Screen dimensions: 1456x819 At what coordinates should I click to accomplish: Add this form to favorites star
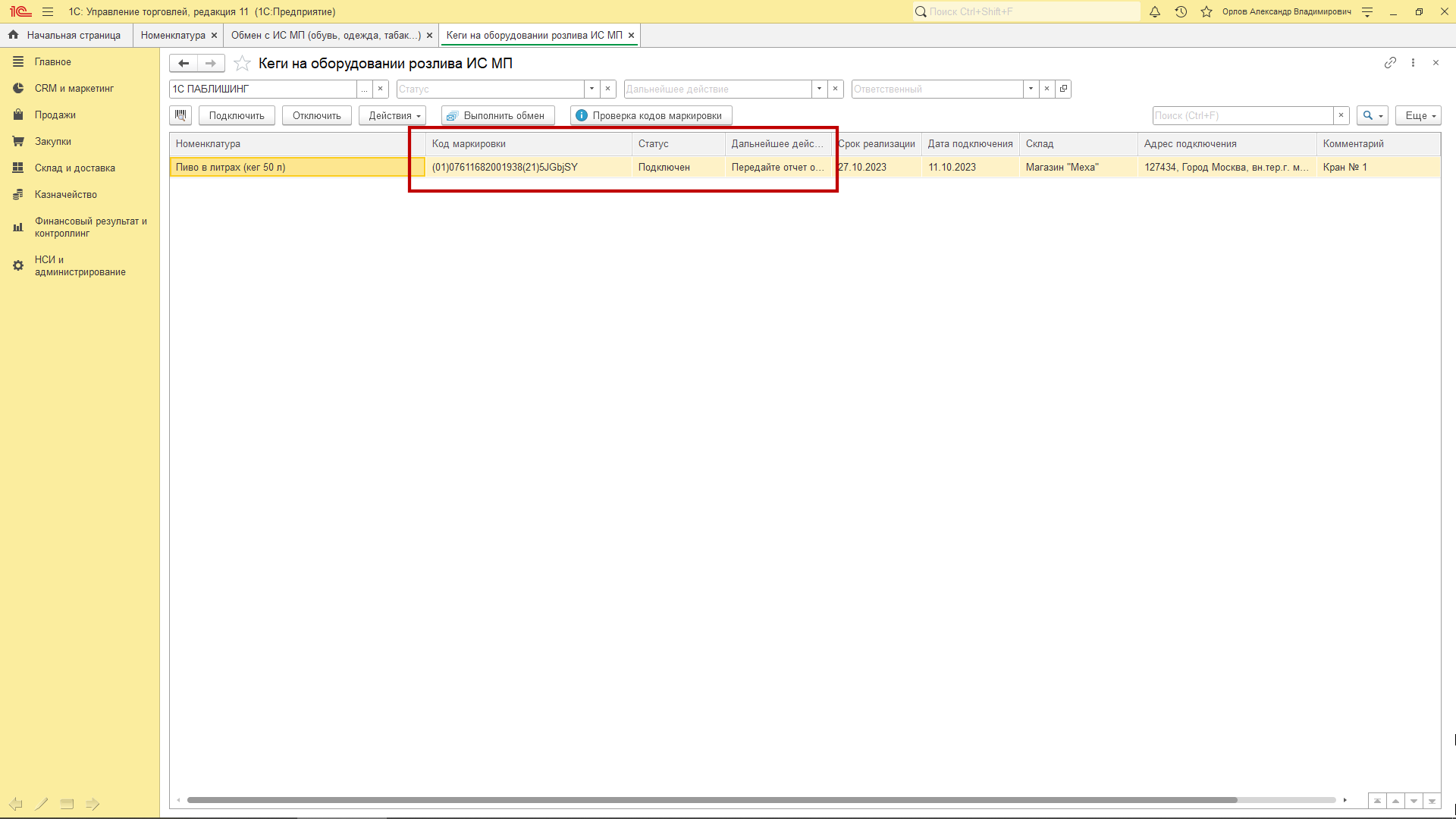242,63
